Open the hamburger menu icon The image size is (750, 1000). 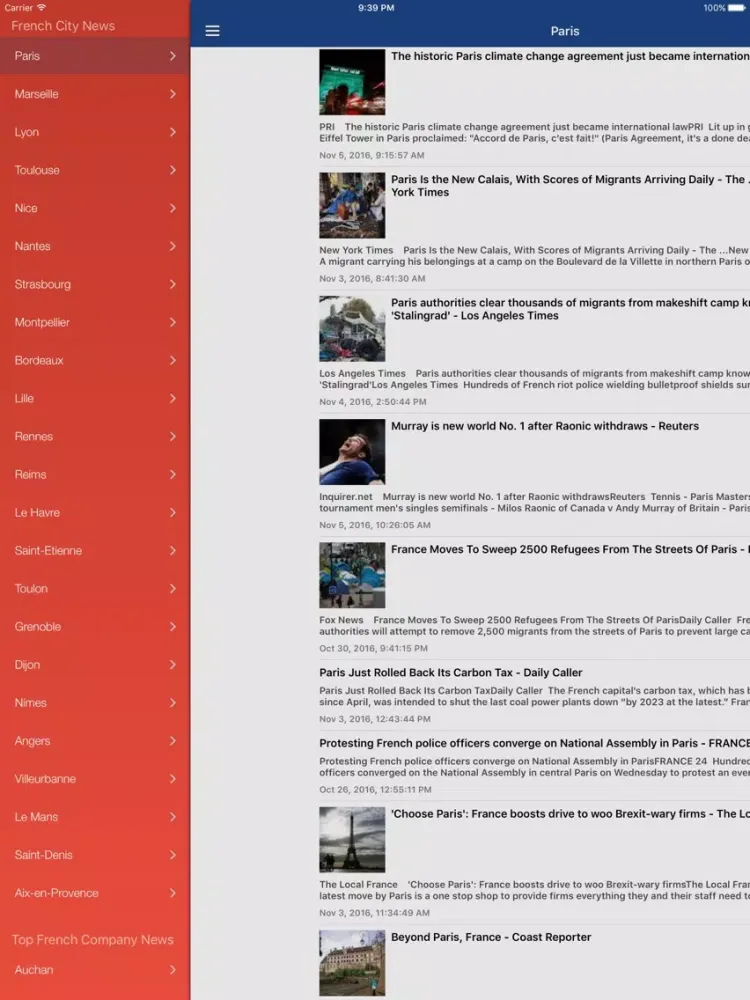click(x=212, y=31)
